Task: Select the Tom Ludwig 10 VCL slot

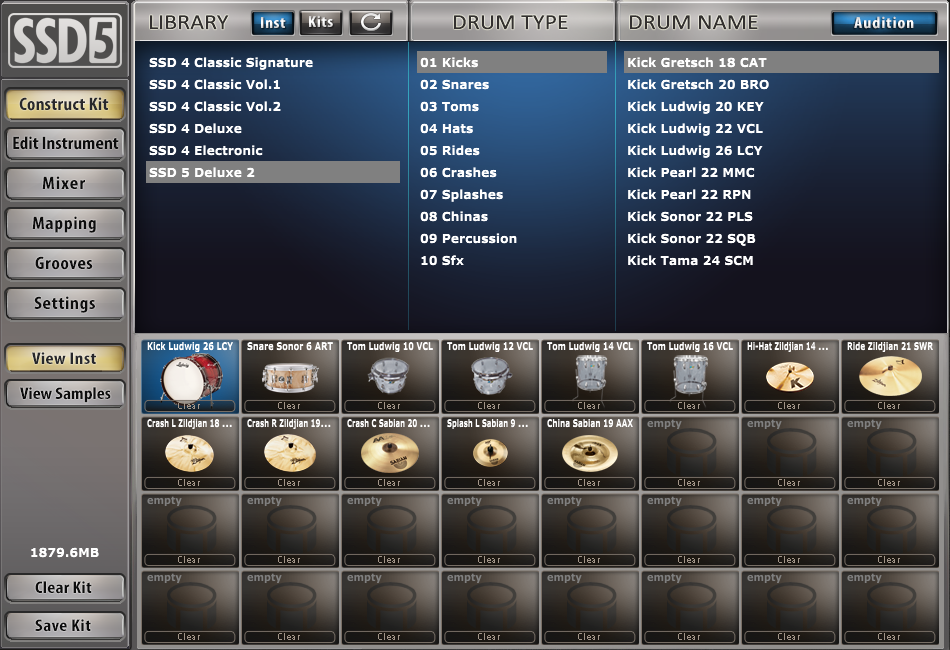Action: 390,376
